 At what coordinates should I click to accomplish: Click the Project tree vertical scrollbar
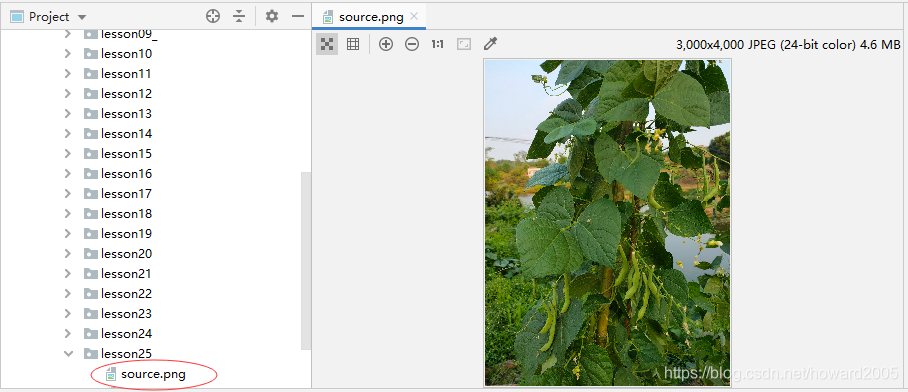(x=306, y=261)
